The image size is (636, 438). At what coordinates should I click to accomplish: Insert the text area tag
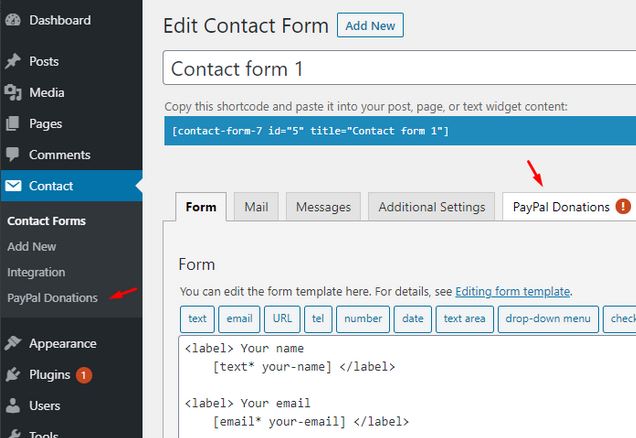point(464,319)
